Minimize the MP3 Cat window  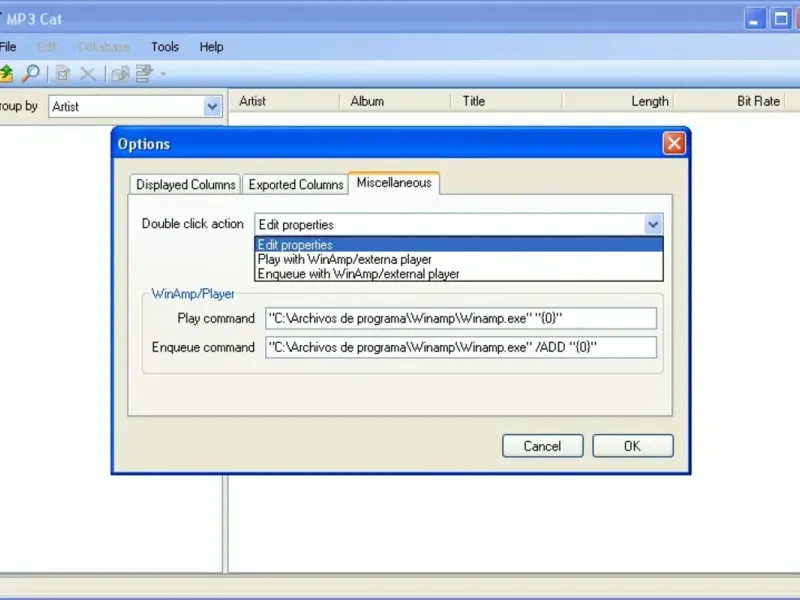click(754, 19)
